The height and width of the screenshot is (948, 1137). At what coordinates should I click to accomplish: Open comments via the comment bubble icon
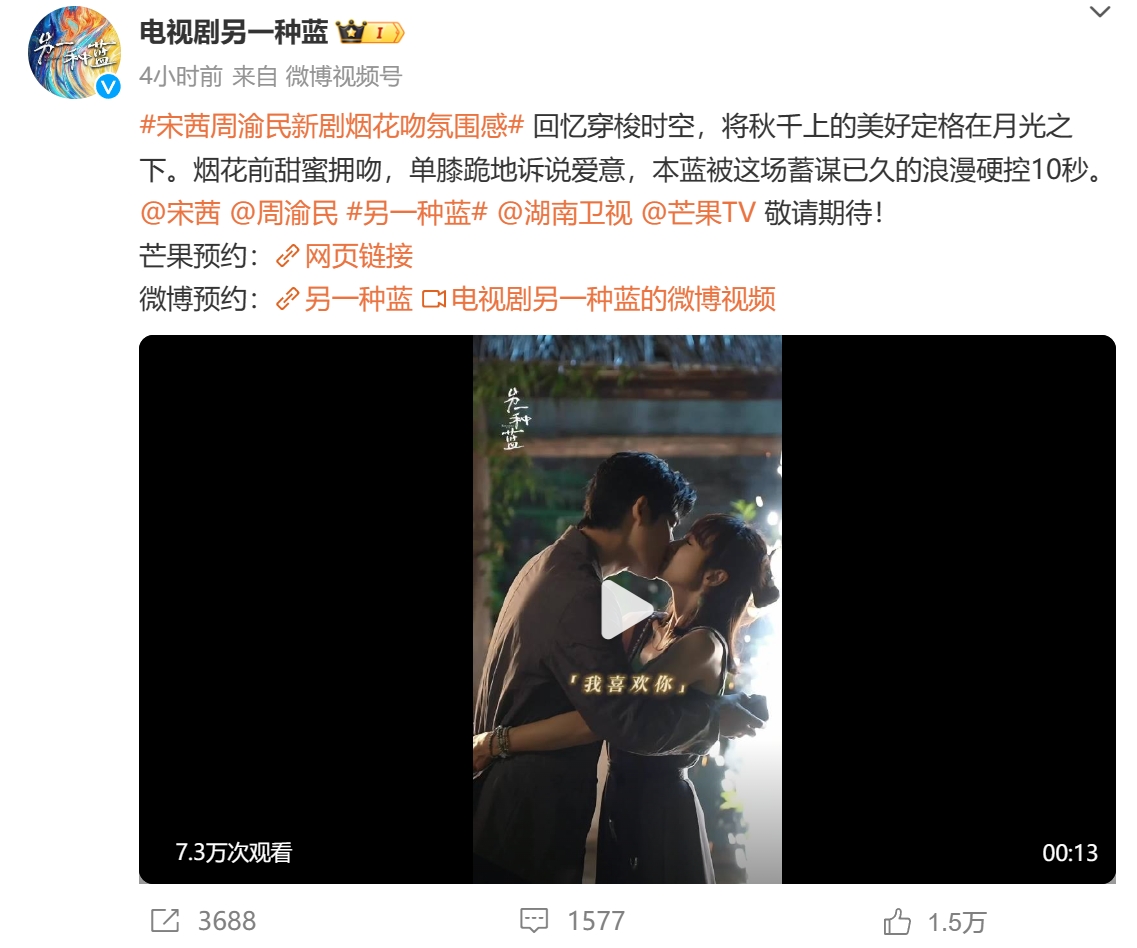[x=534, y=921]
